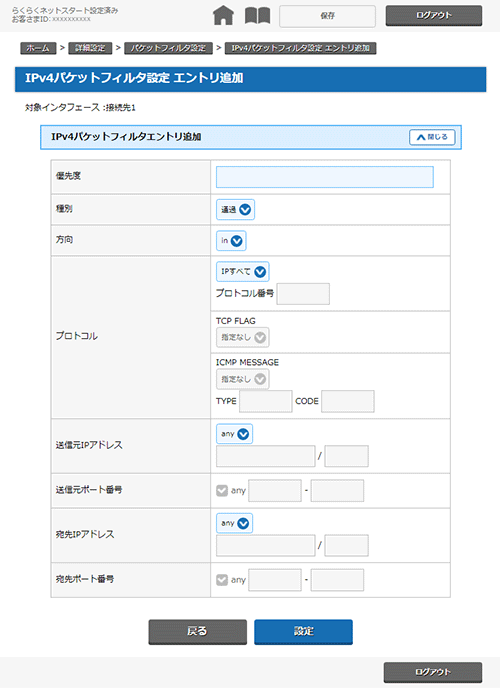The width and height of the screenshot is (500, 690).
Task: Click 宛先IPアドレス address input field
Action: pyautogui.click(x=265, y=546)
